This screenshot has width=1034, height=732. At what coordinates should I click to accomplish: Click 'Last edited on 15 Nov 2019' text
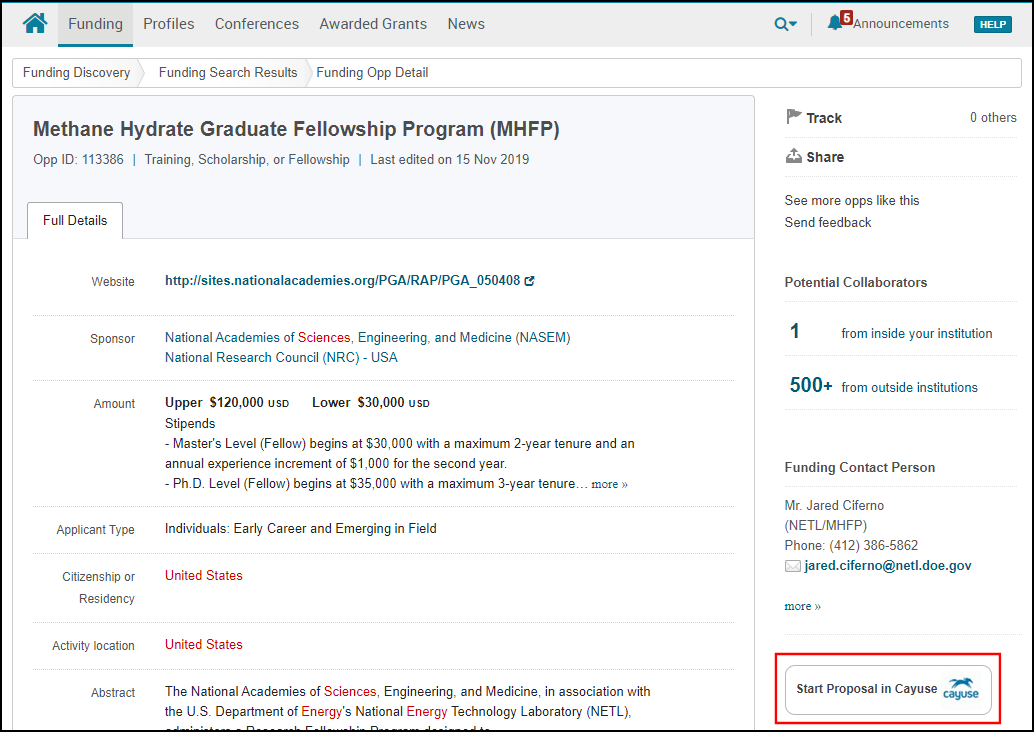[x=450, y=160]
